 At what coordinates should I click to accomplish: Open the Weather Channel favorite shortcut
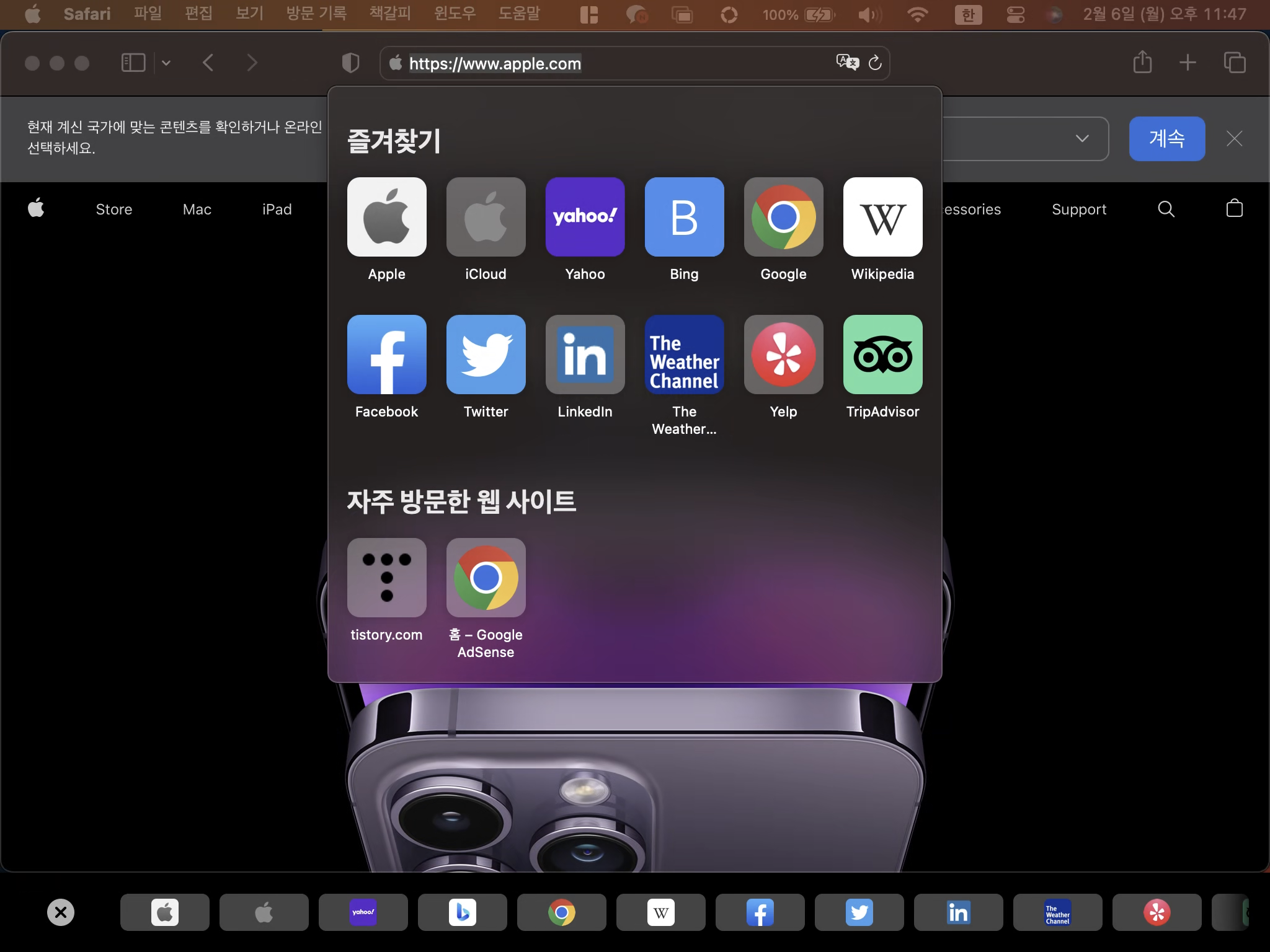coord(684,355)
